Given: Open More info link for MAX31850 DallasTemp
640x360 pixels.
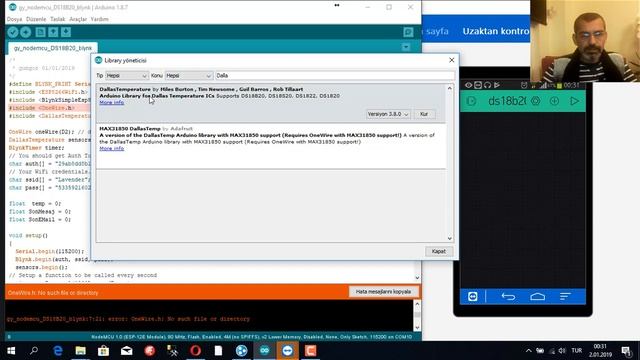Looking at the screenshot, I should (111, 148).
